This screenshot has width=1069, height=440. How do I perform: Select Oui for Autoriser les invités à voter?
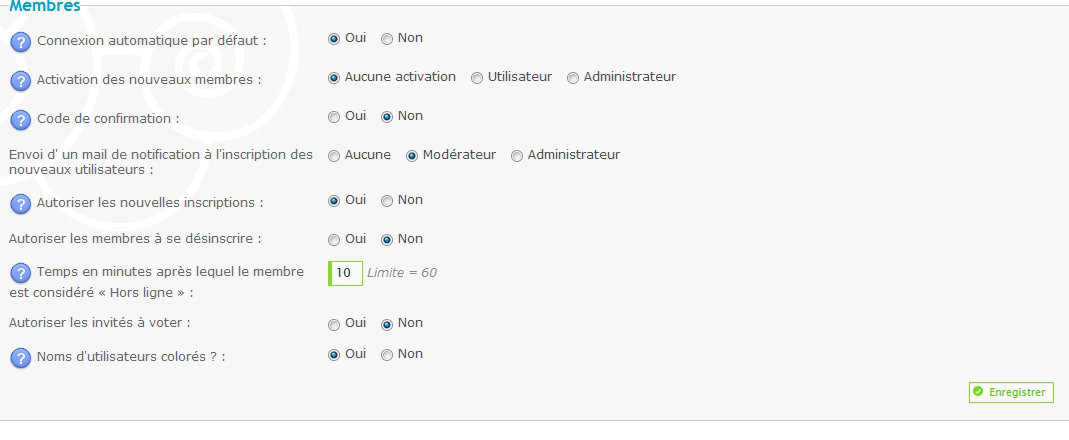pyautogui.click(x=334, y=324)
